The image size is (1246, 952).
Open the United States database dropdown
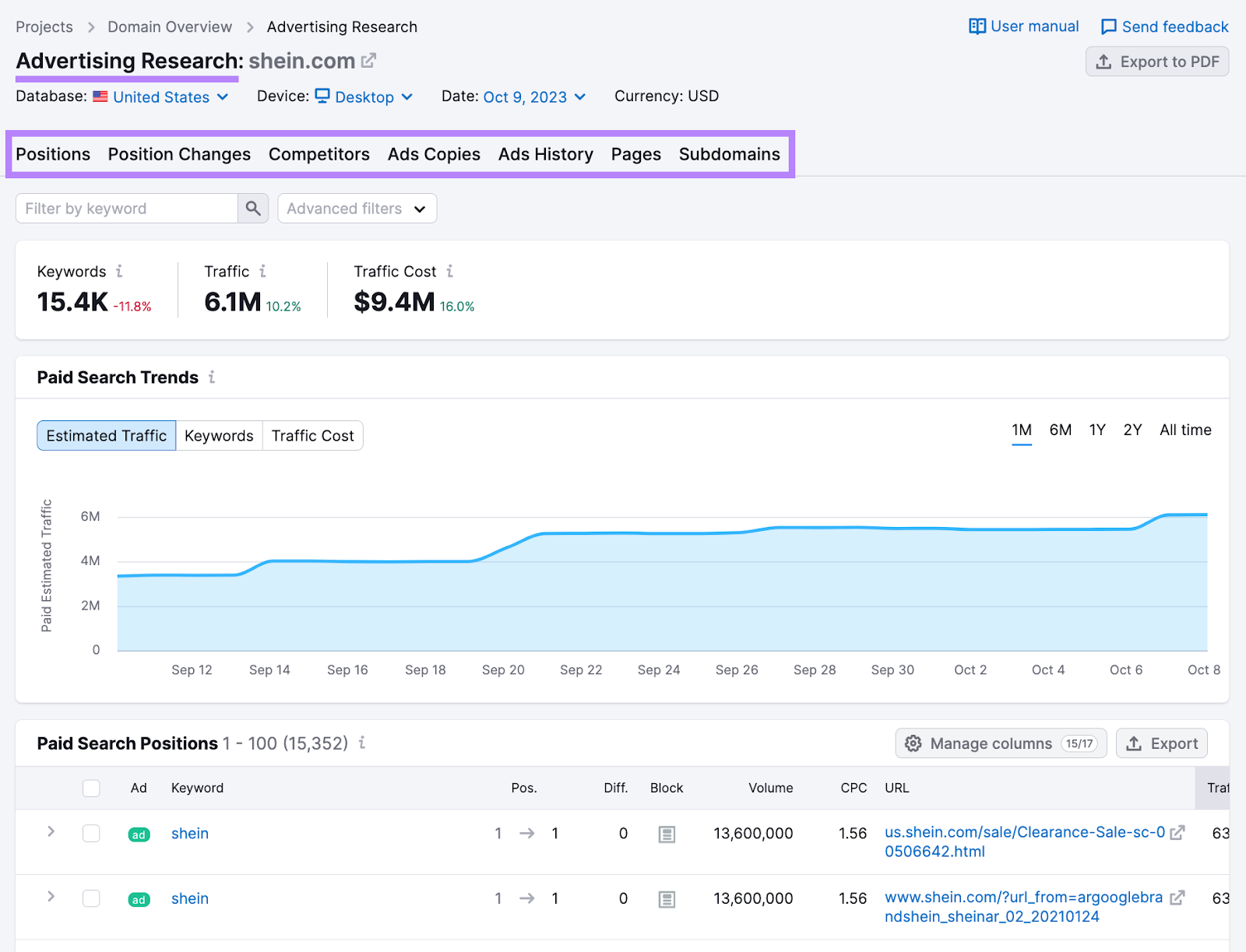[x=161, y=97]
